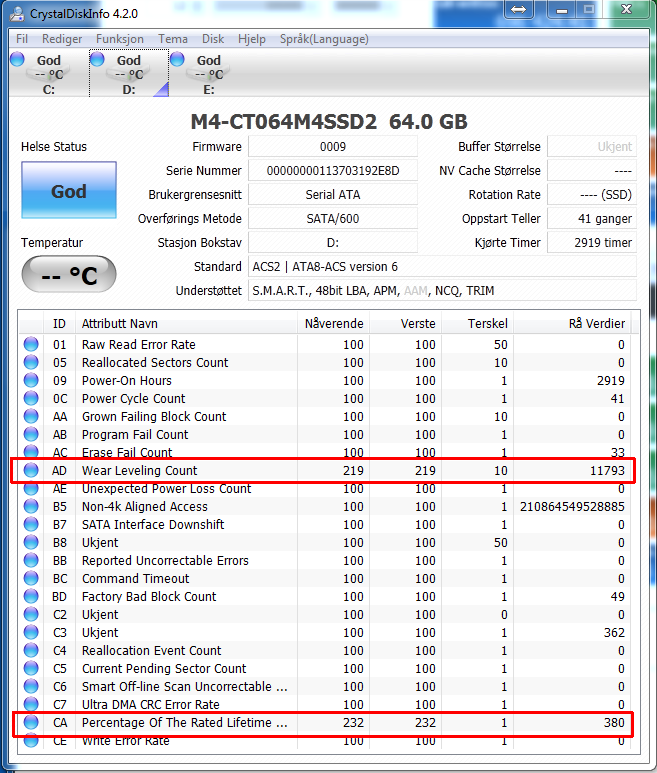657x773 pixels.
Task: Click the status orb for Ultra DMA CRC Error Rate
Action: pyautogui.click(x=31, y=704)
